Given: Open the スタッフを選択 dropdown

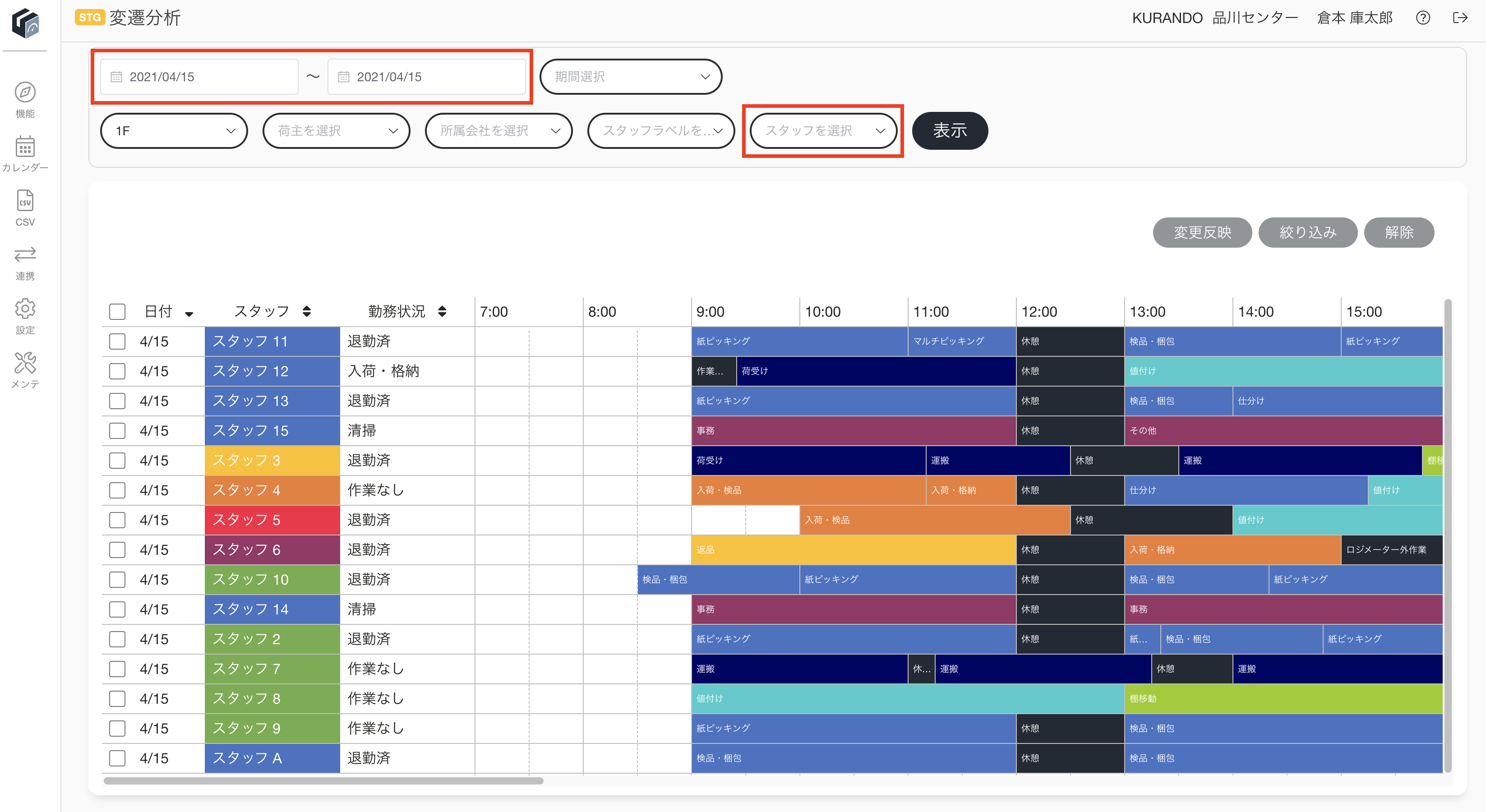Looking at the screenshot, I should click(x=823, y=131).
